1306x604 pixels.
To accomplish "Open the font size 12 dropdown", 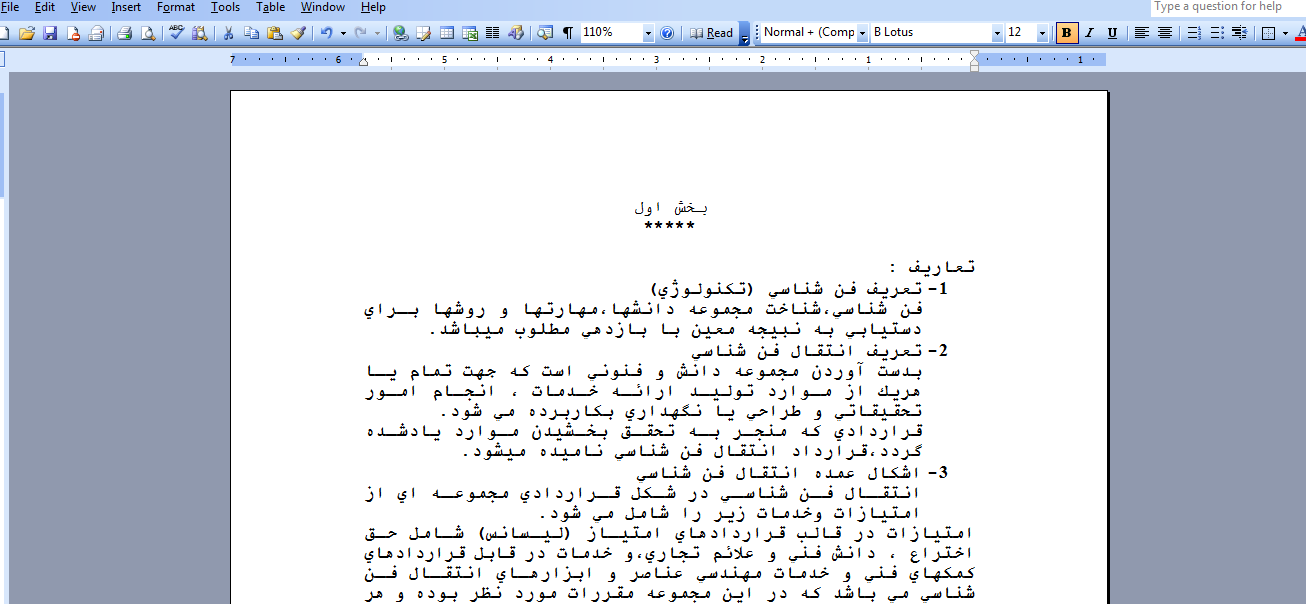I will click(x=1042, y=33).
